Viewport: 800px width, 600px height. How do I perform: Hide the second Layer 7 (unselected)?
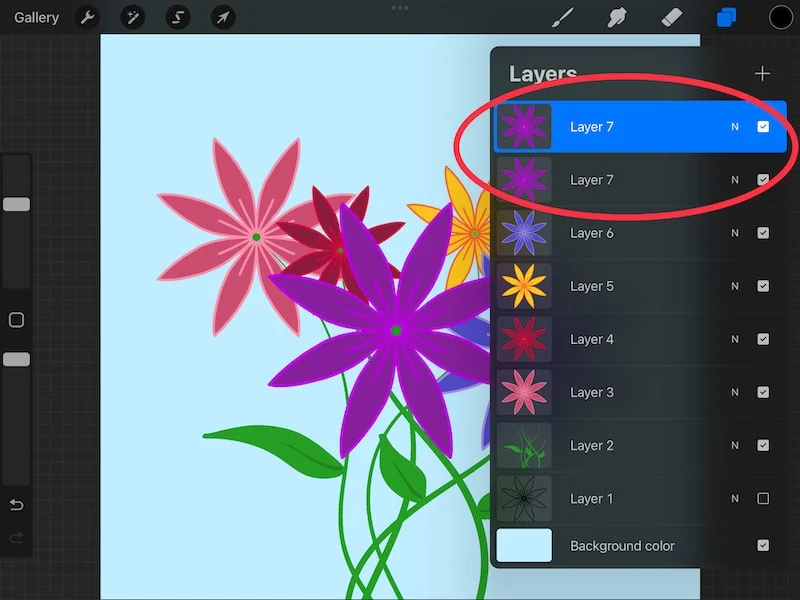click(763, 180)
